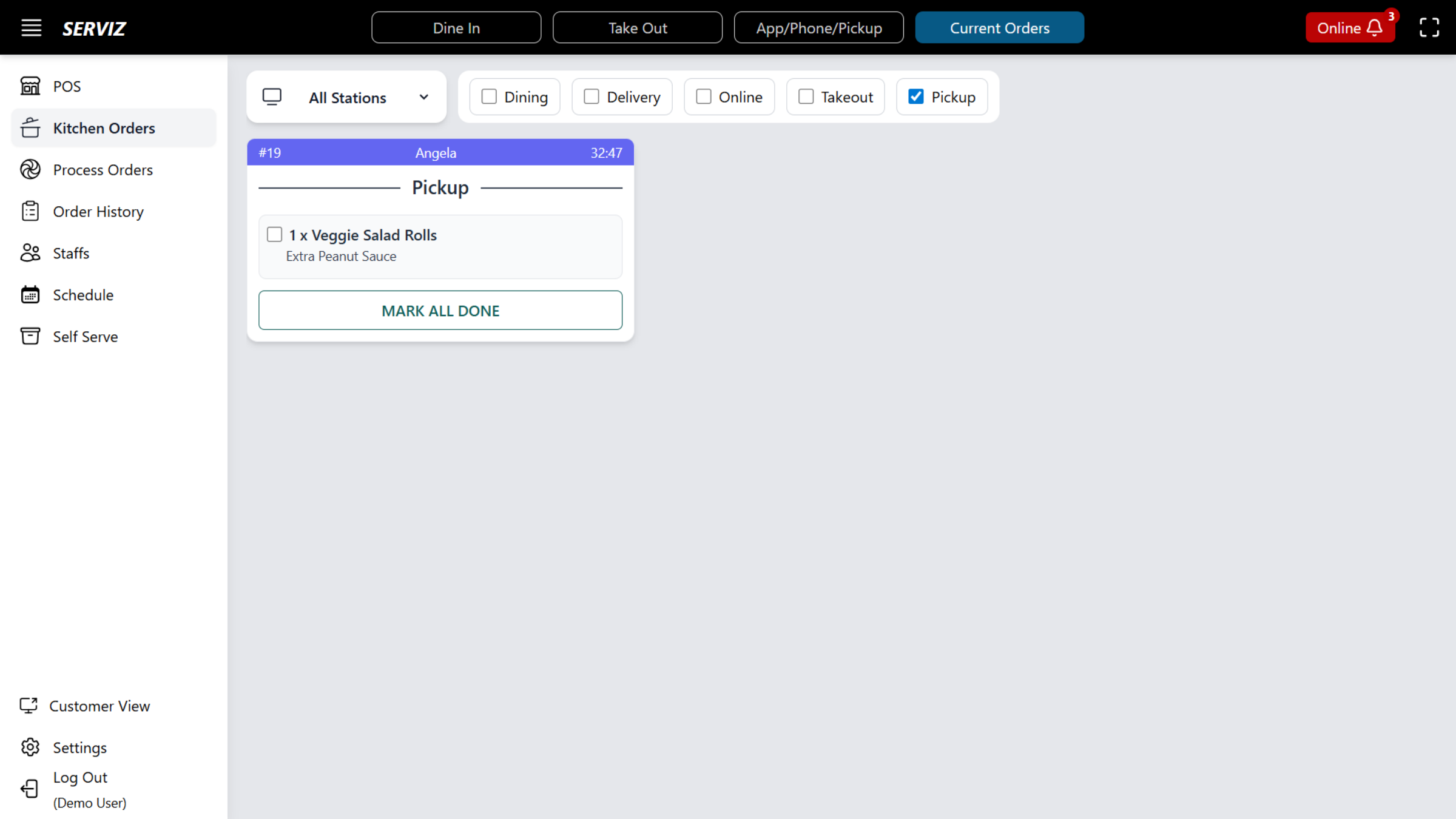This screenshot has height=819, width=1456.
Task: Switch to the App/Phone/Pickup tab
Action: click(818, 28)
